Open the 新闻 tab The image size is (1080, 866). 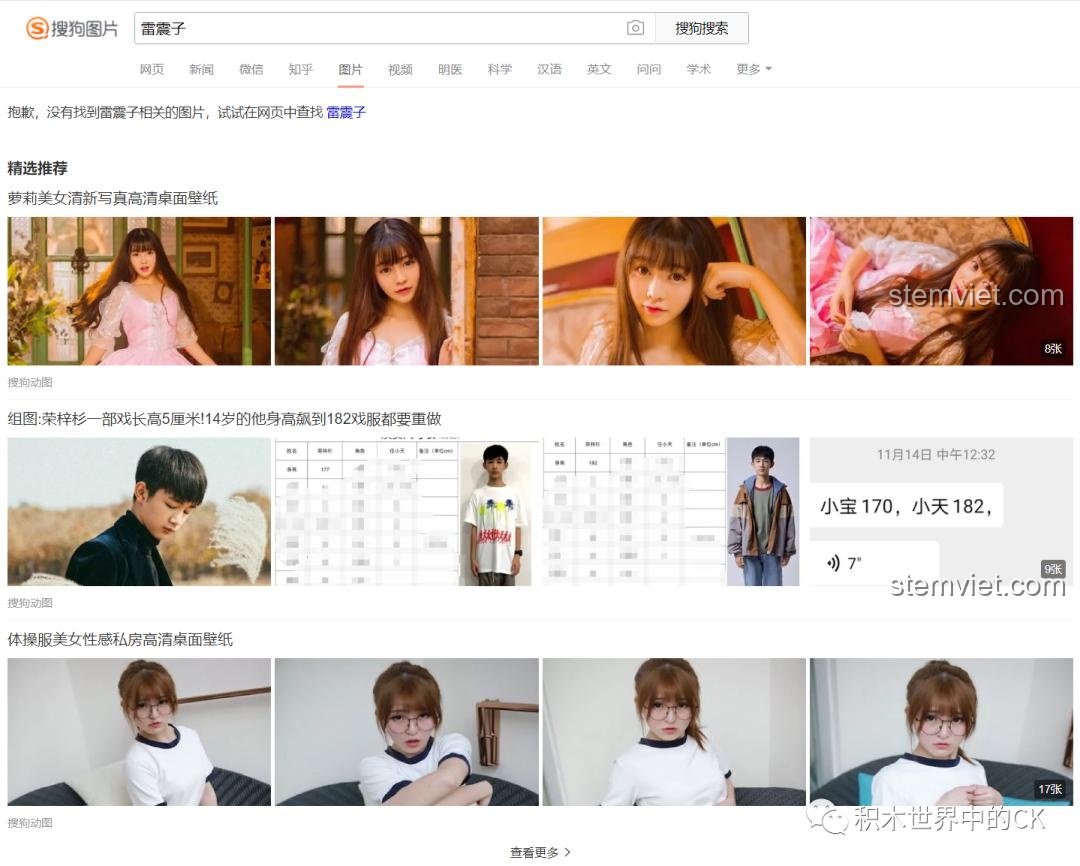point(201,69)
